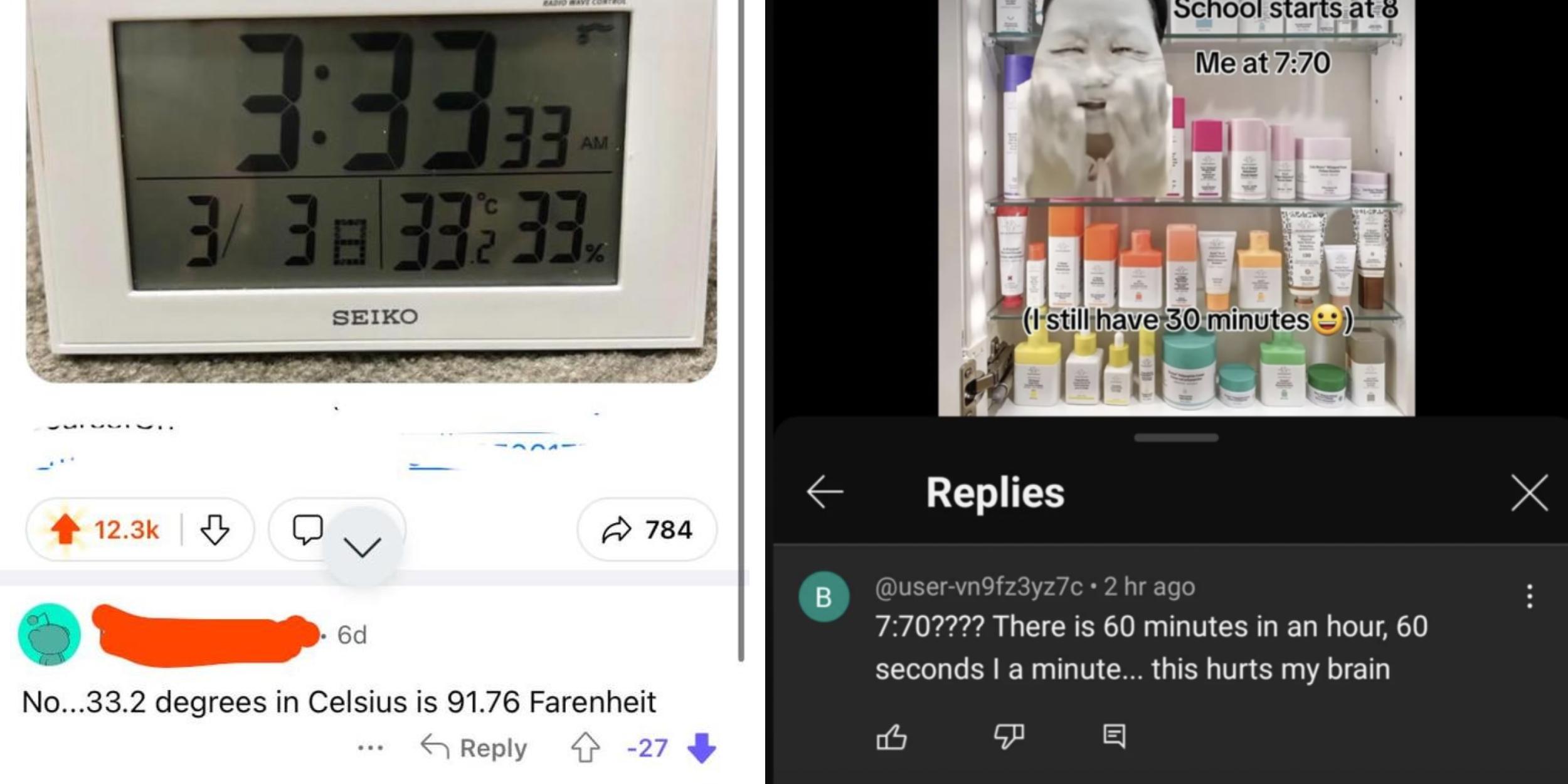
Task: Go back from Replies panel
Action: click(825, 492)
